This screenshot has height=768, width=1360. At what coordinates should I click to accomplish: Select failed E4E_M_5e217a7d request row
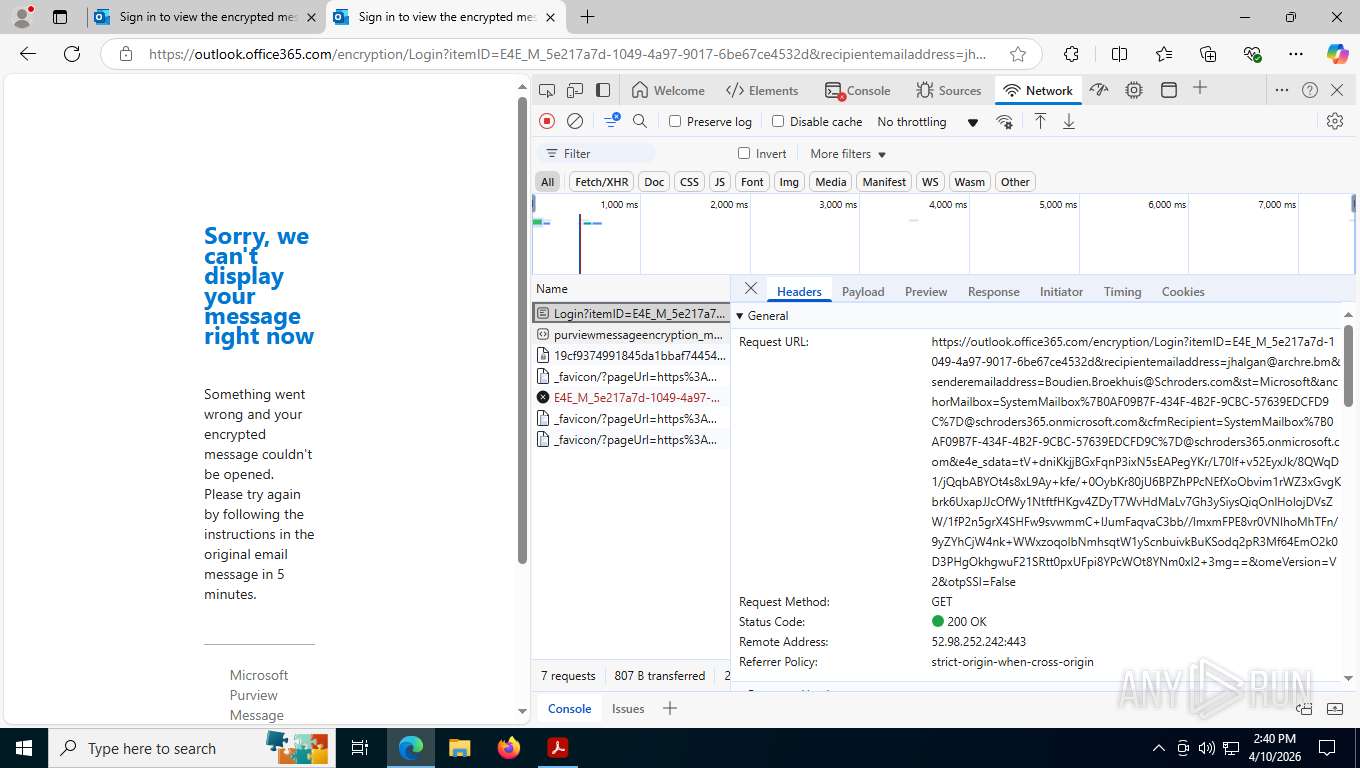(630, 397)
